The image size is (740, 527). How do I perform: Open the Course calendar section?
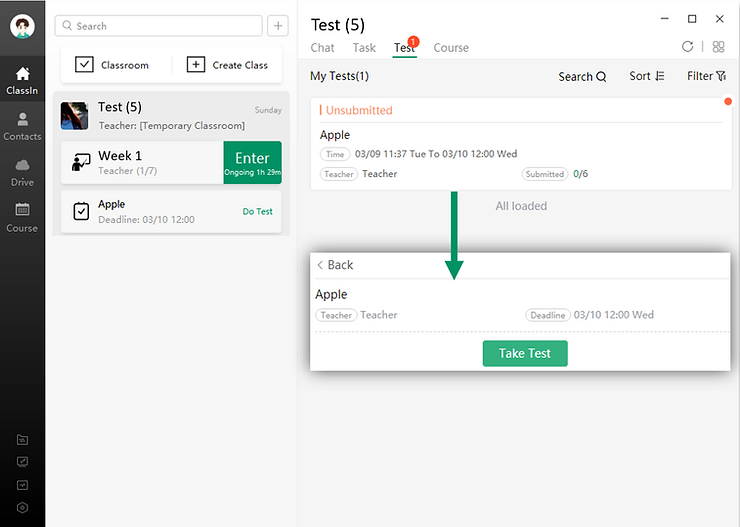(22, 217)
